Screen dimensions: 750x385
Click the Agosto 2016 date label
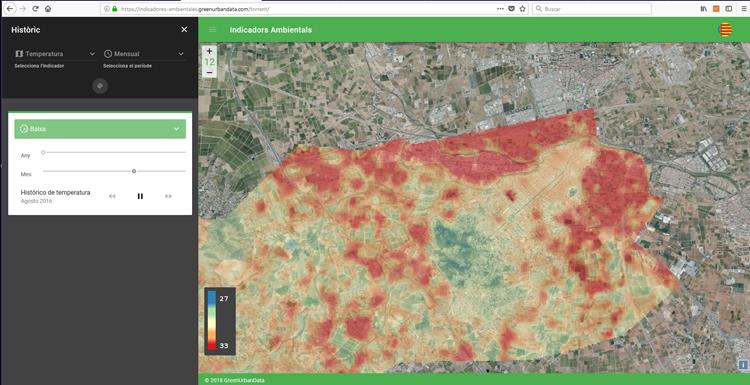click(x=36, y=201)
